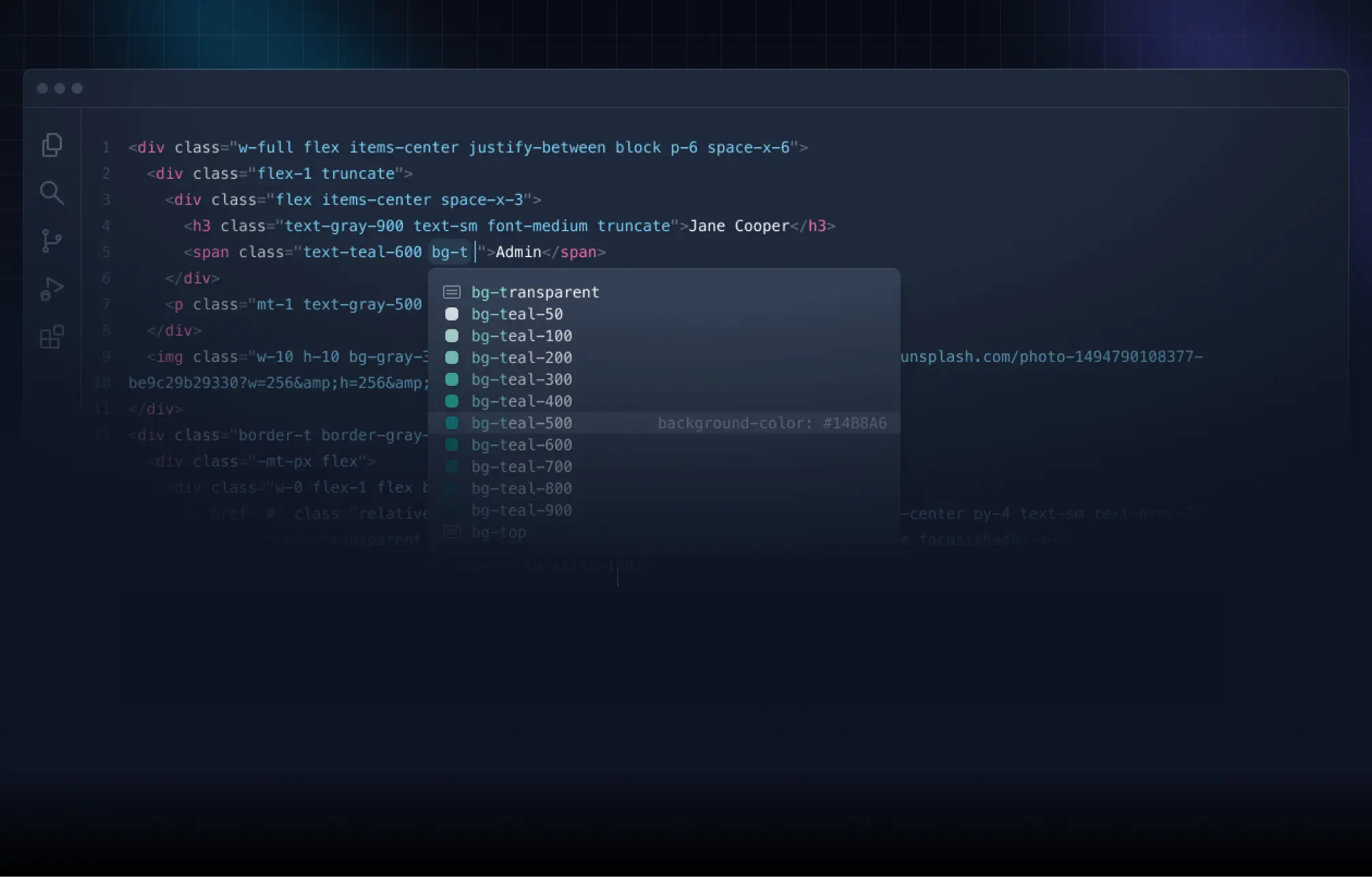Click the bg-teal-50 color swatch

tap(452, 314)
